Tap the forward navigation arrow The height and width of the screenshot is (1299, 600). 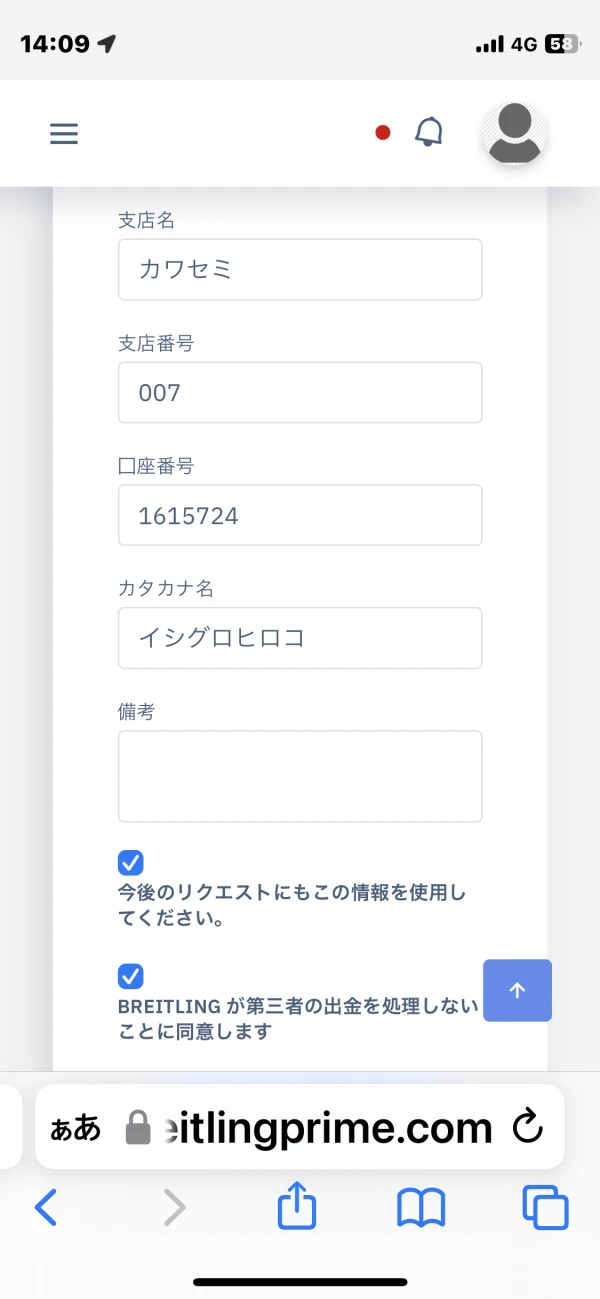point(174,1209)
